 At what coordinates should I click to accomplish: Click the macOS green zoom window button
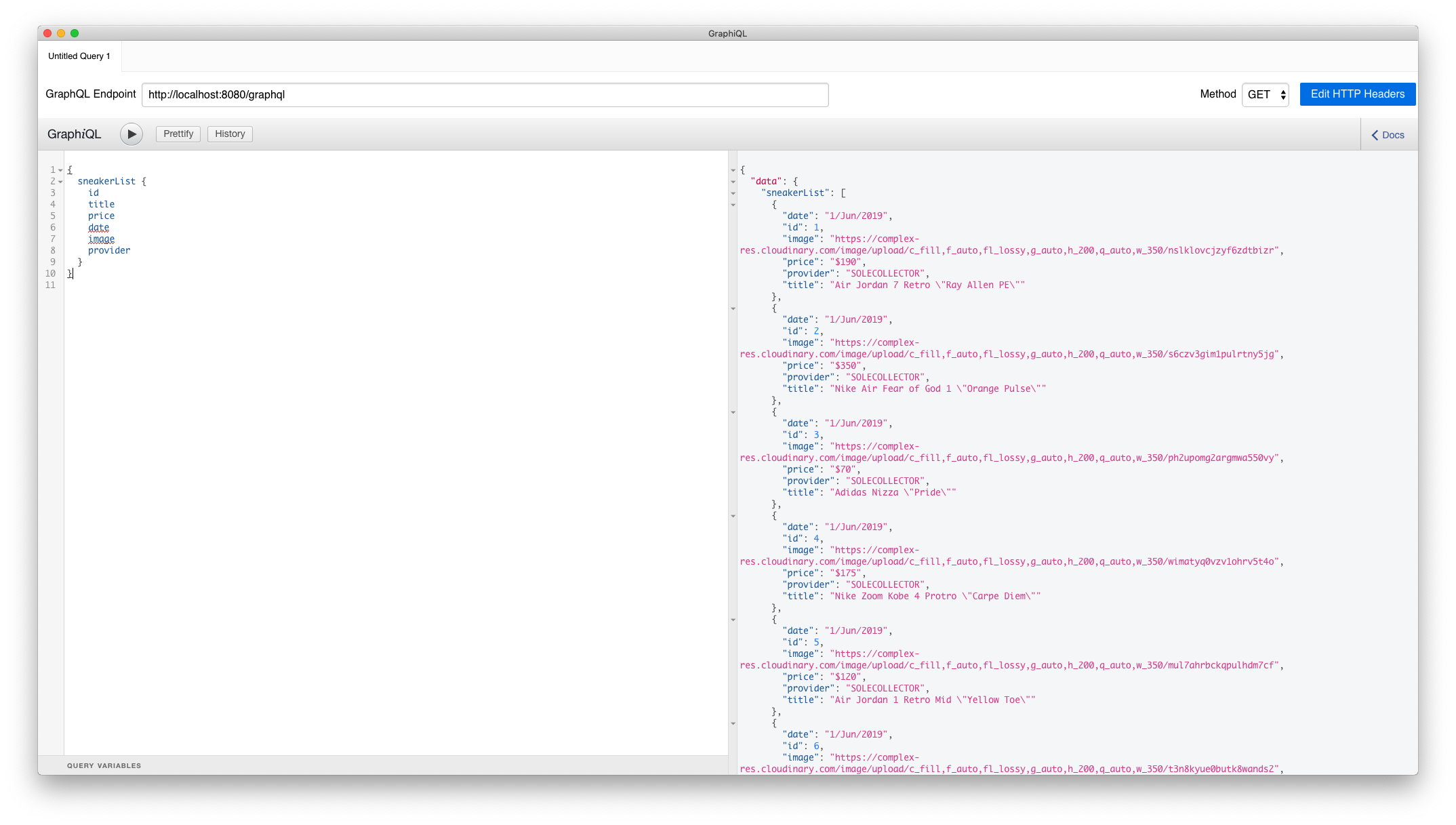click(x=75, y=33)
